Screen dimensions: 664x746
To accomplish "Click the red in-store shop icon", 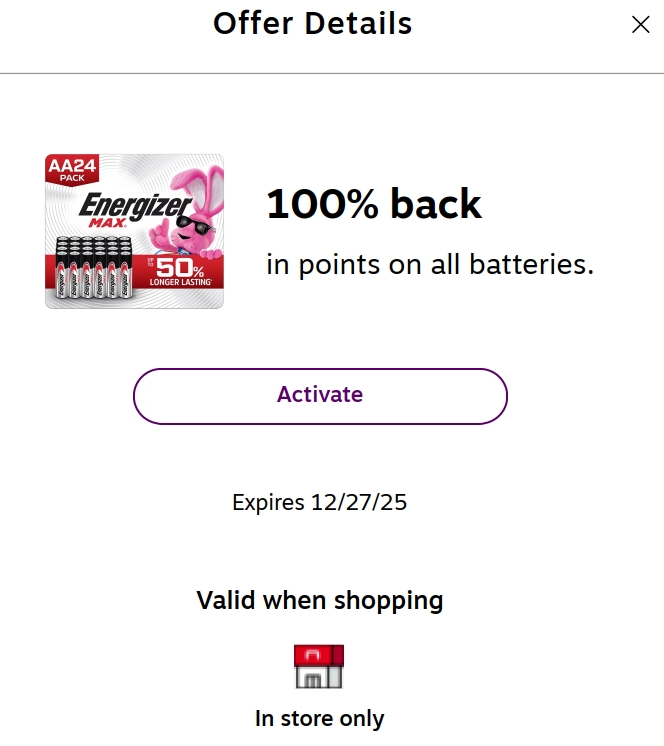I will point(319,666).
